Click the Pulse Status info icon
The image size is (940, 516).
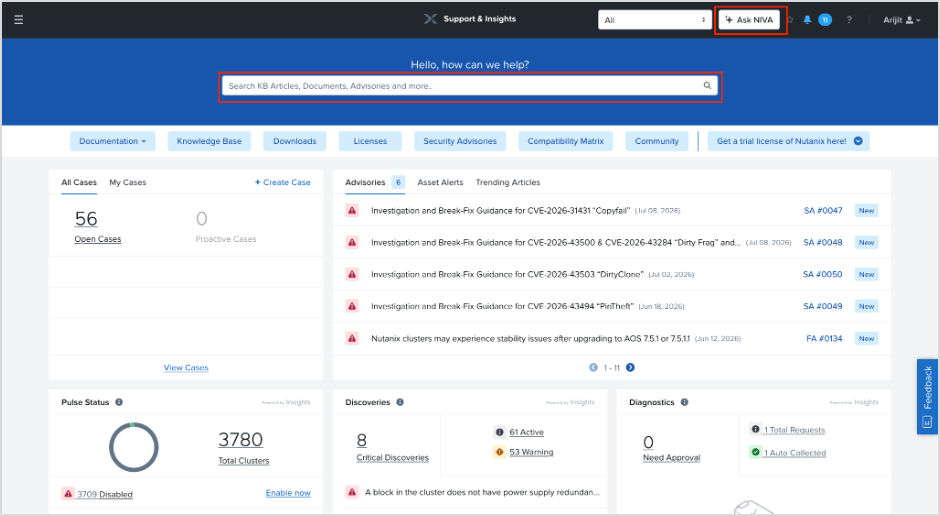tap(119, 402)
